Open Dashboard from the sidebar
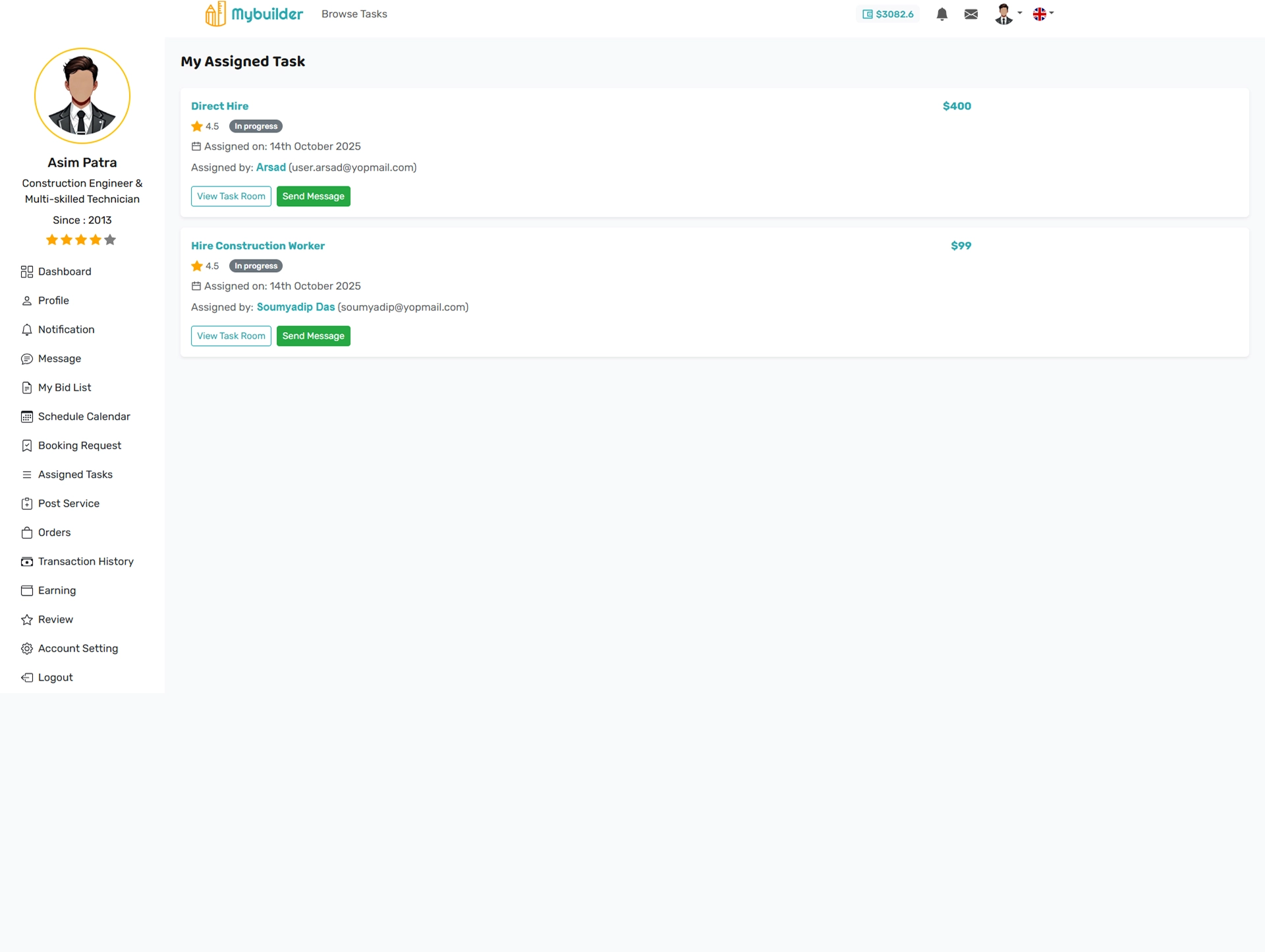 pos(64,271)
